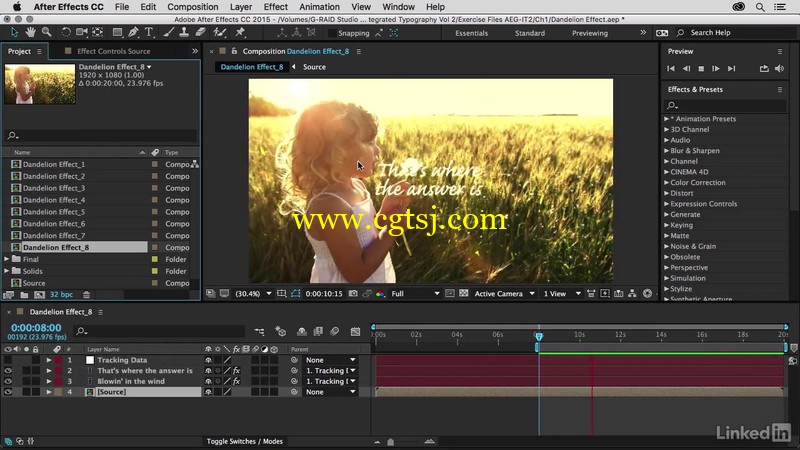Click 32 bpc color depth button
800x450 pixels.
(61, 295)
